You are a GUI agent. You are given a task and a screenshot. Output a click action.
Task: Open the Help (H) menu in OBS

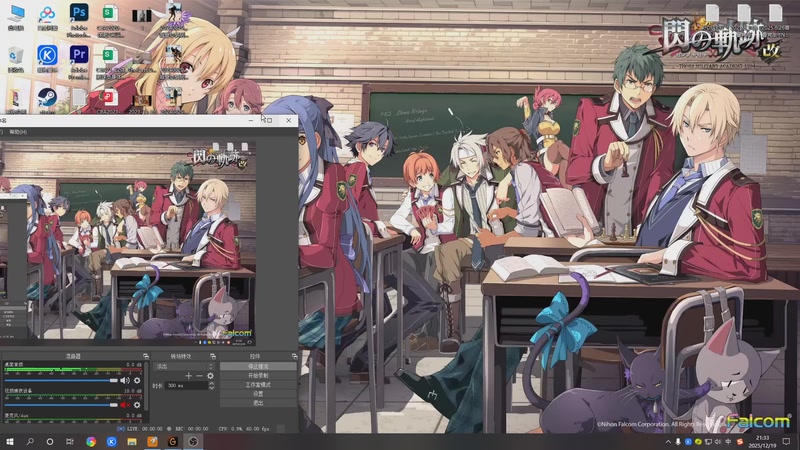click(18, 132)
